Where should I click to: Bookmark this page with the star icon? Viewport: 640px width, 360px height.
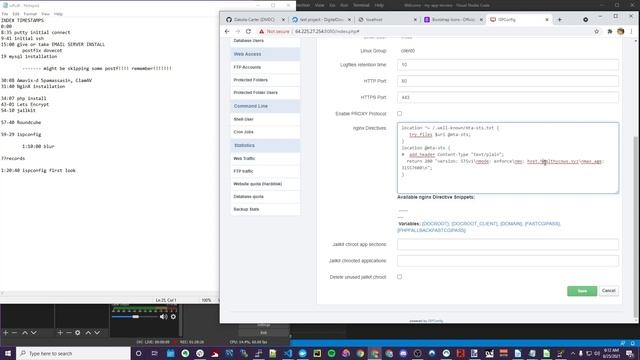click(x=596, y=31)
